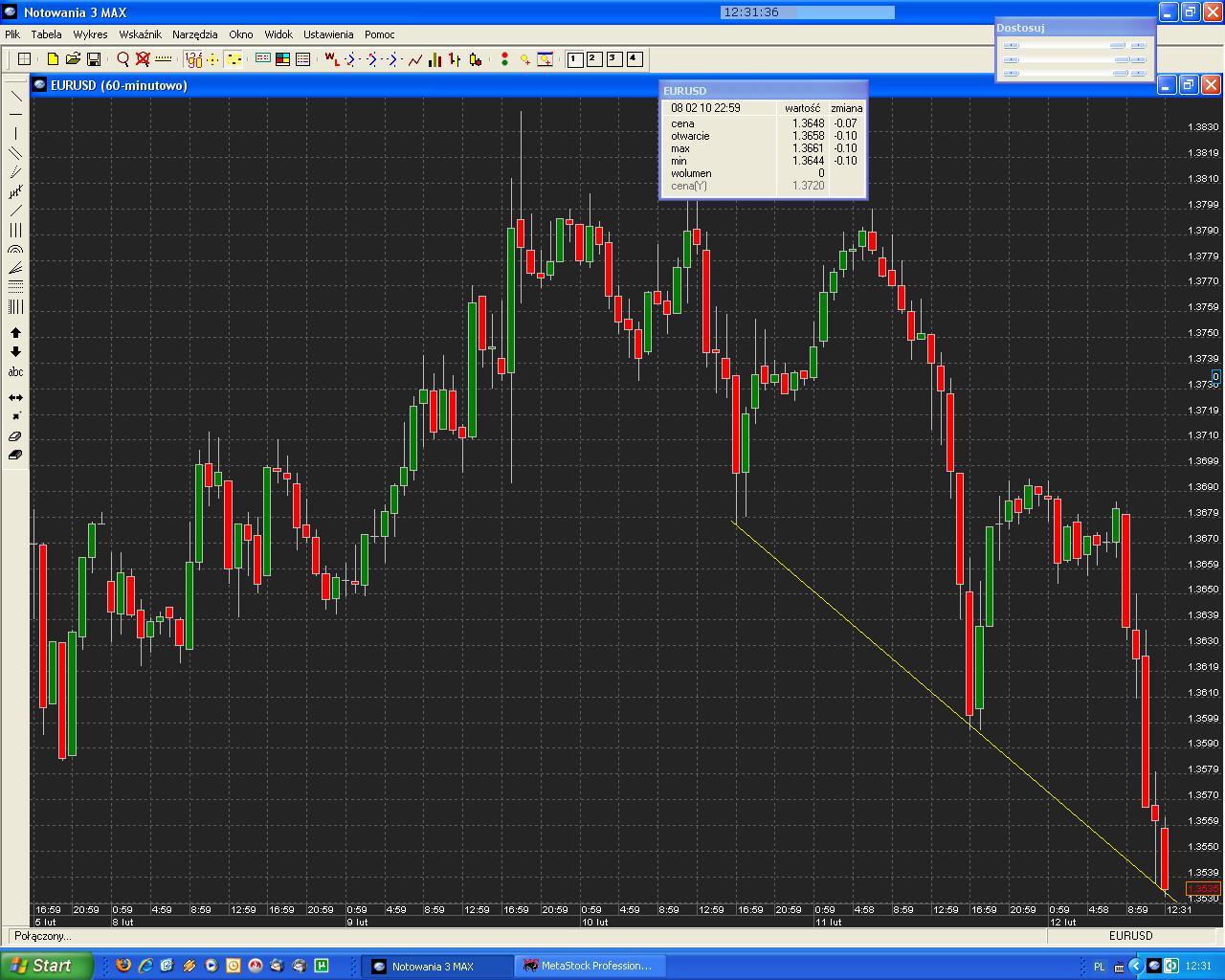Open the Wykres menu
This screenshot has height=980, width=1225.
(x=90, y=34)
